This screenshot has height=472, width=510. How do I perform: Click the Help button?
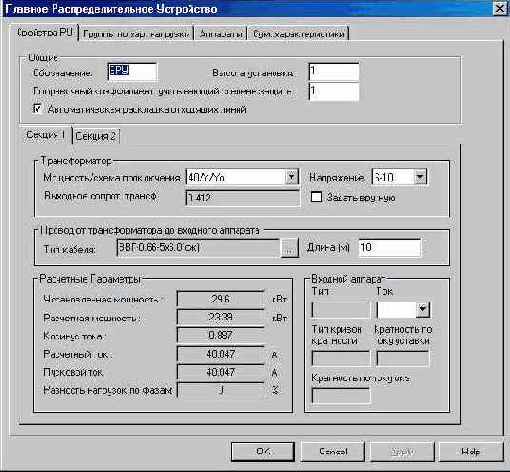(x=470, y=451)
